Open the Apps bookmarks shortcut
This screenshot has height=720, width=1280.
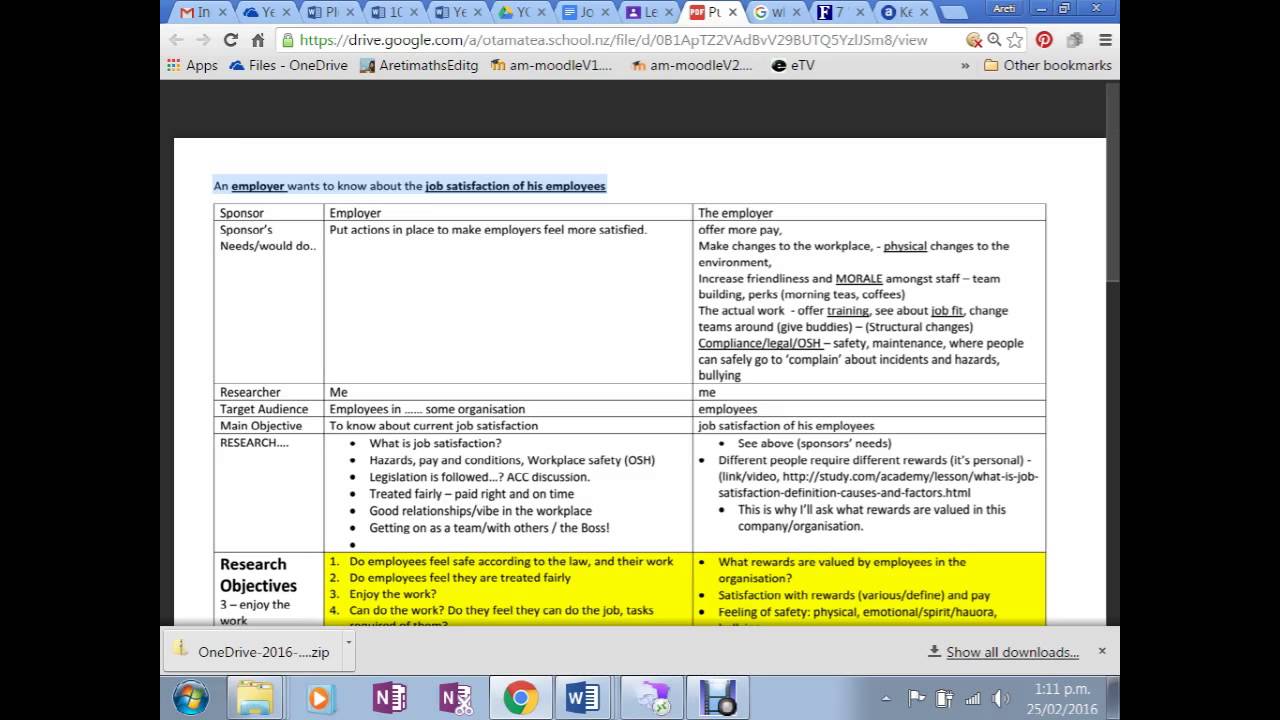(192, 65)
